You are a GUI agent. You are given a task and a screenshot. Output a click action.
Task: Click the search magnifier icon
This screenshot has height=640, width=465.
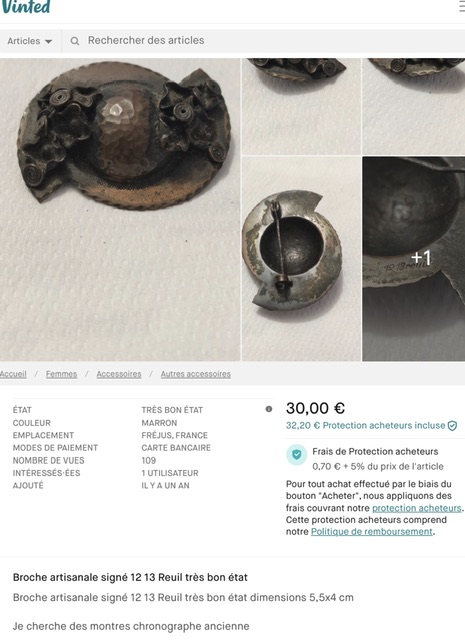[x=75, y=41]
